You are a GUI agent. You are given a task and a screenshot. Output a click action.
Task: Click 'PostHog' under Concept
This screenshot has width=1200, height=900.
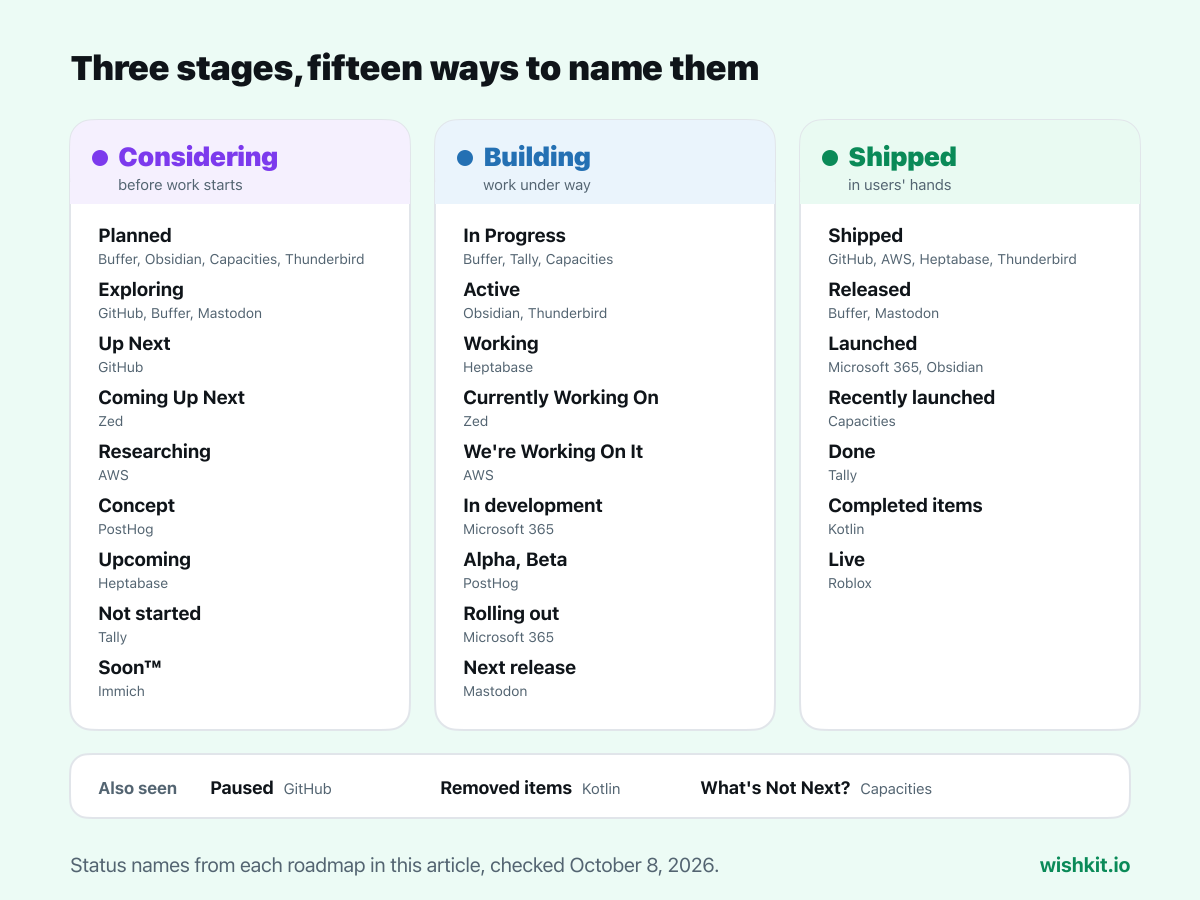tap(126, 529)
